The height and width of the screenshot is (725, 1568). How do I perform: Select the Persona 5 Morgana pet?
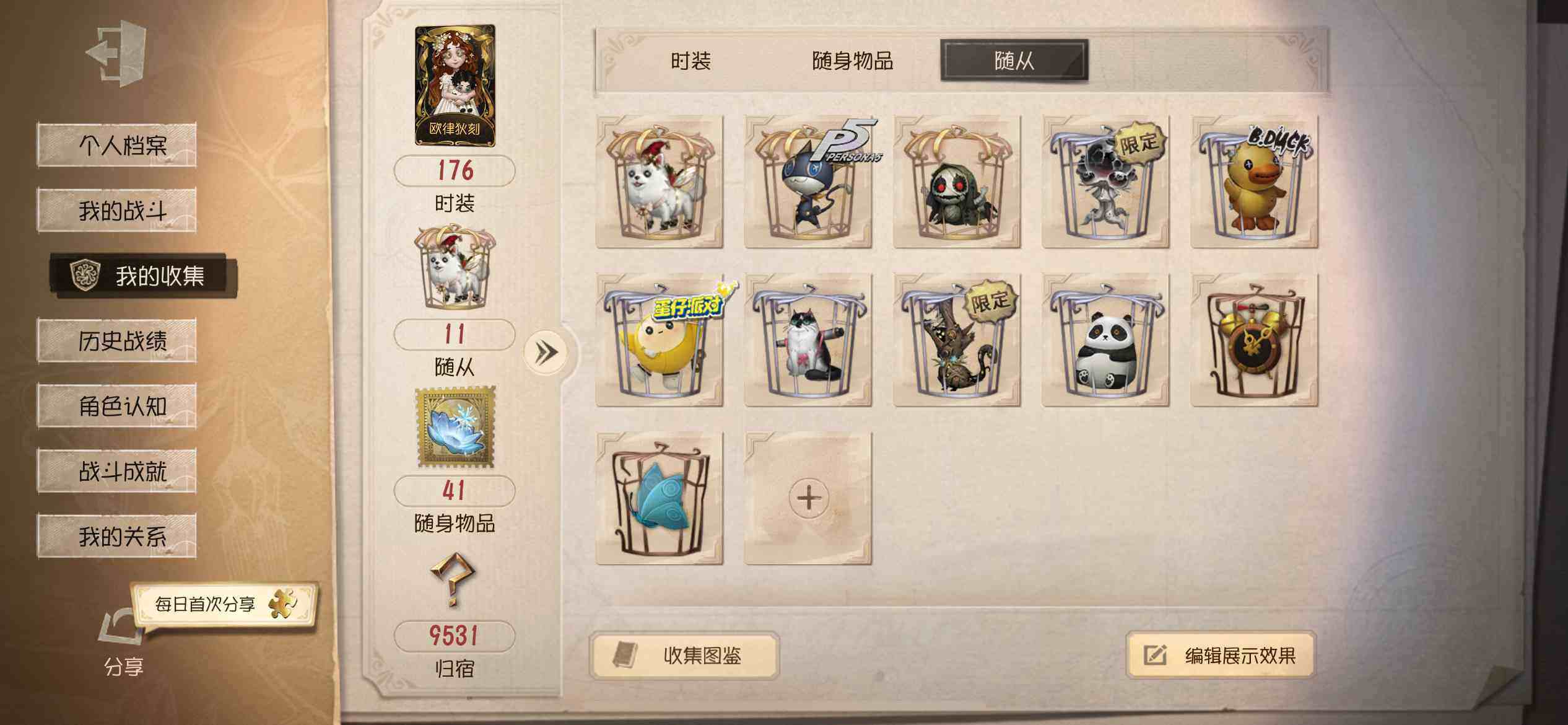tap(808, 182)
